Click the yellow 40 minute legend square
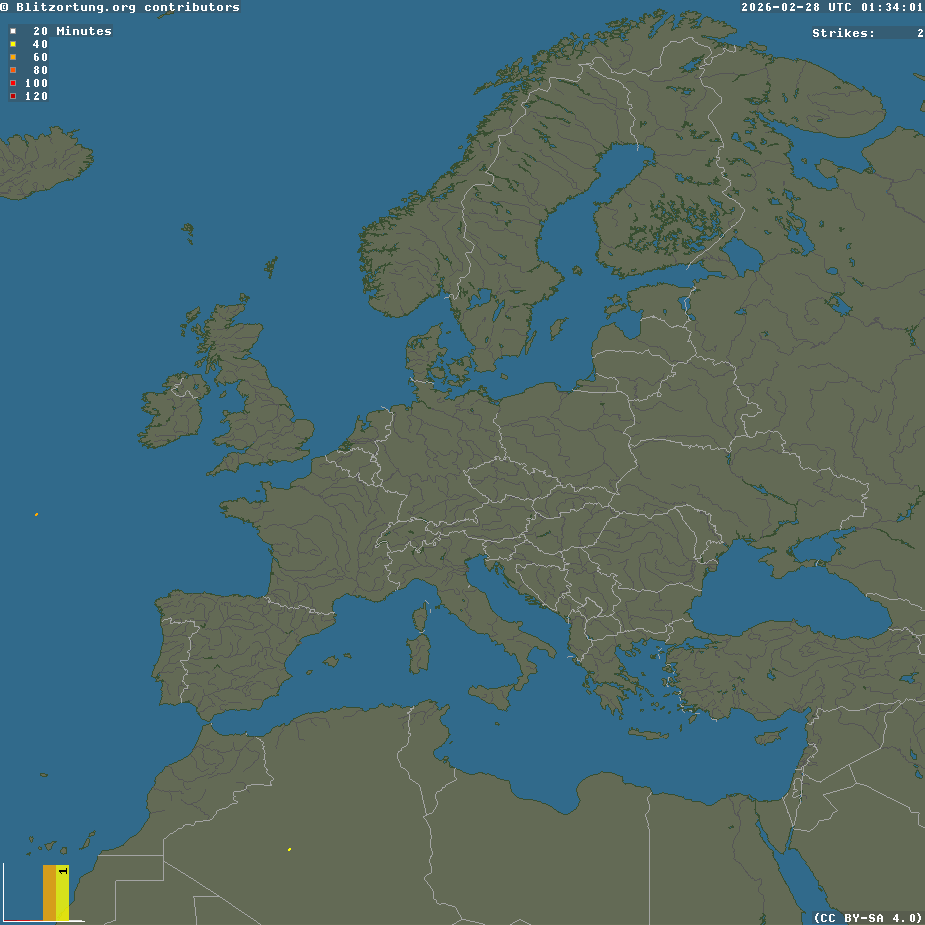The width and height of the screenshot is (925, 925). pyautogui.click(x=13, y=44)
